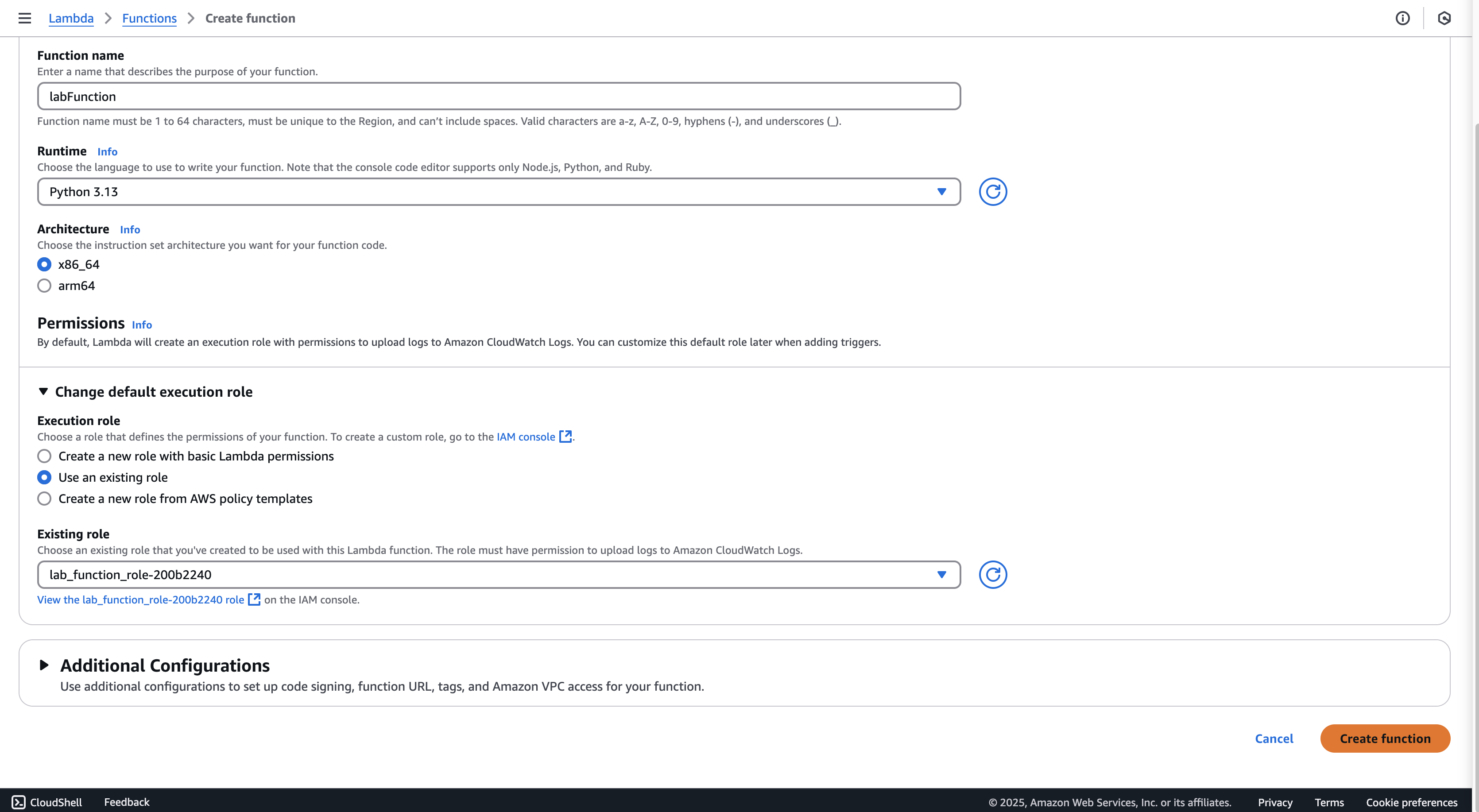
Task: Open the hamburger navigation menu
Action: pyautogui.click(x=25, y=18)
